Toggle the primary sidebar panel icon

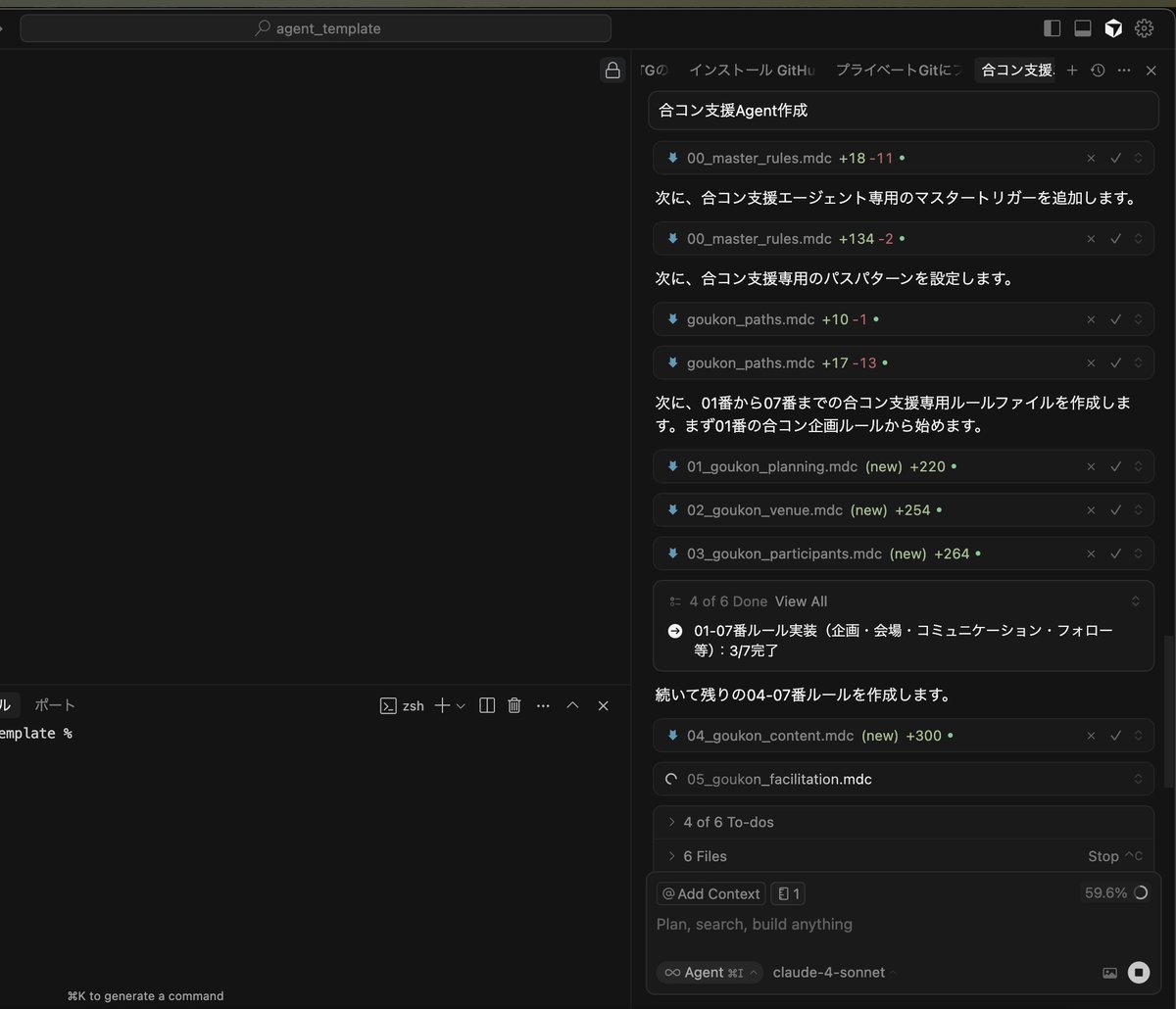(1052, 28)
